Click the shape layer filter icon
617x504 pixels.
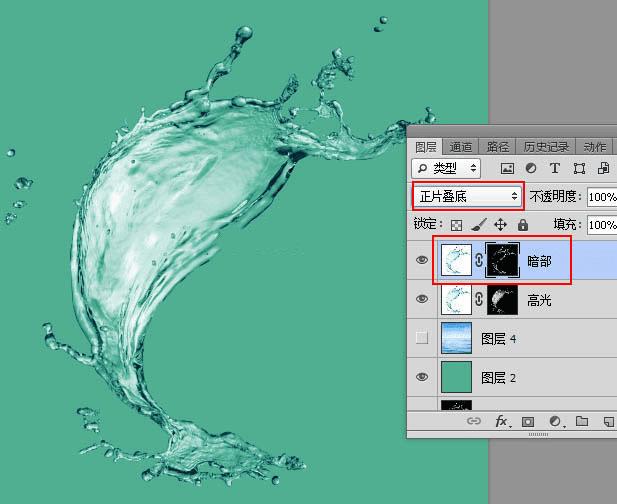point(579,168)
